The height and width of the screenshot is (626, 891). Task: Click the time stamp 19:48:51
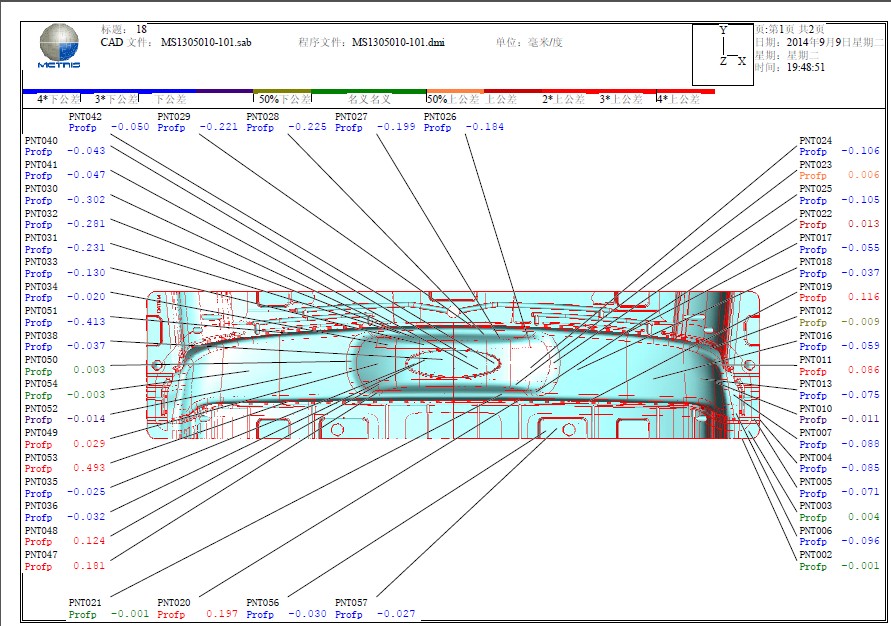pos(805,68)
